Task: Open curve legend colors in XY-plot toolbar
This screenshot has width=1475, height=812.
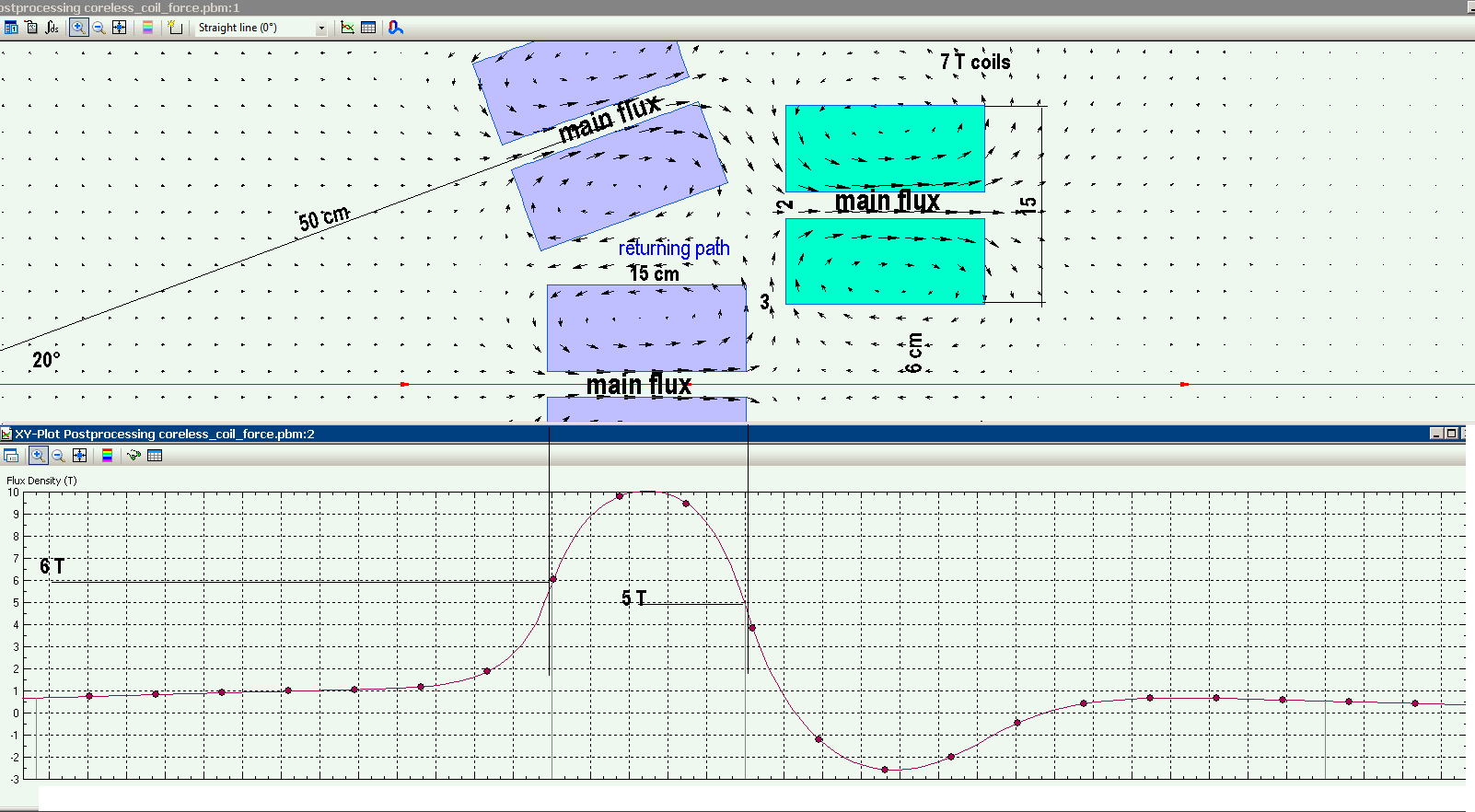Action: pyautogui.click(x=108, y=456)
